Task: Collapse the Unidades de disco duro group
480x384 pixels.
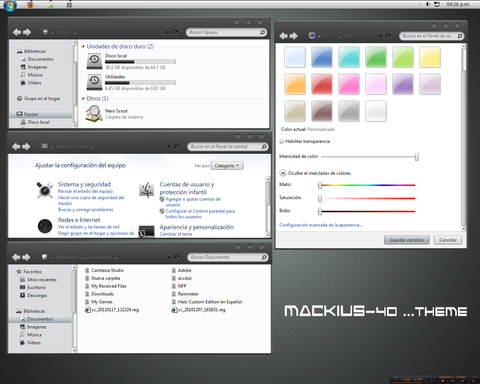Action: pyautogui.click(x=83, y=47)
